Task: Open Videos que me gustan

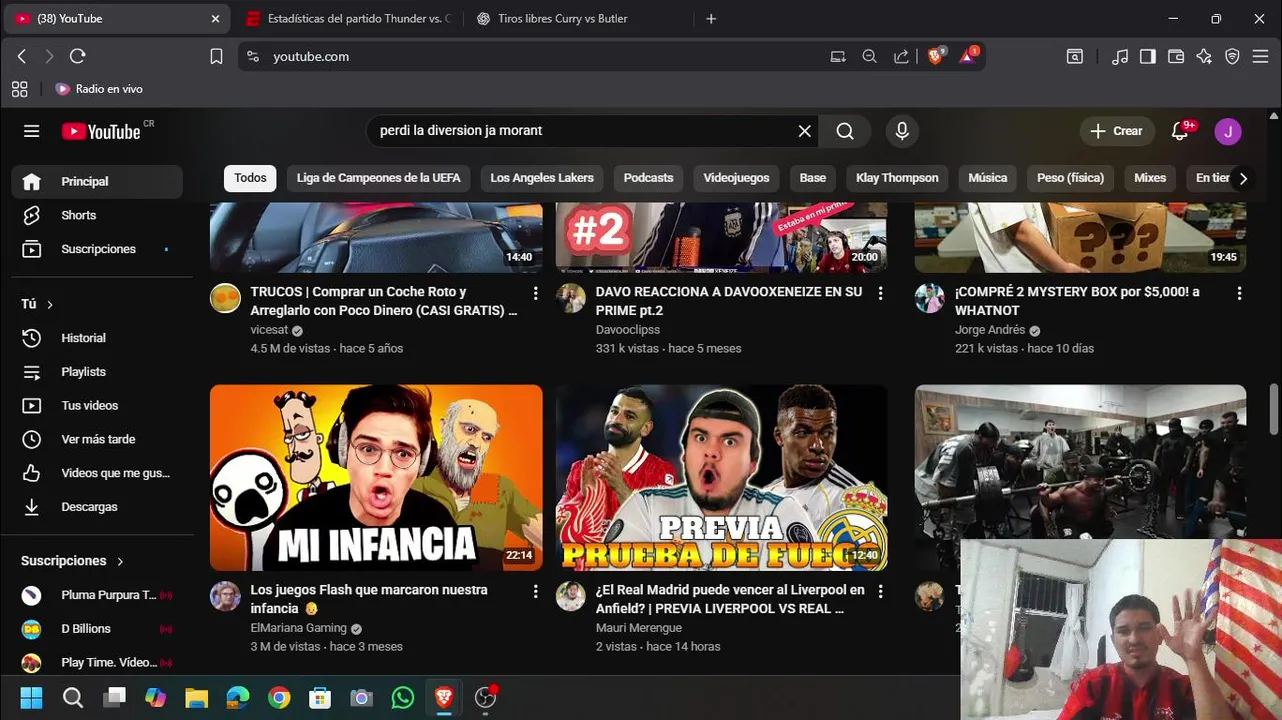Action: click(97, 473)
